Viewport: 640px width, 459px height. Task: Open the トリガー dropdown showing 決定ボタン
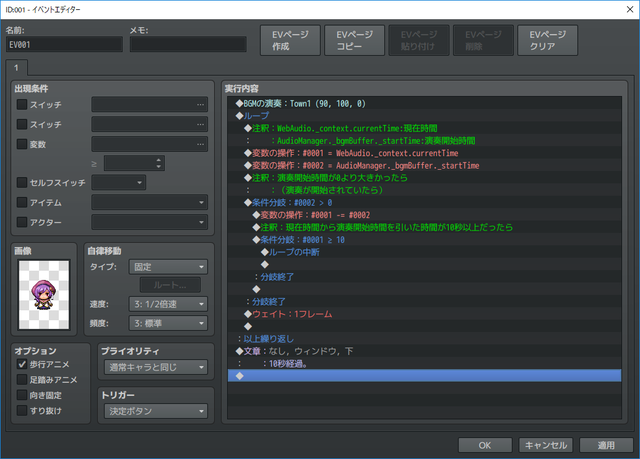click(156, 411)
